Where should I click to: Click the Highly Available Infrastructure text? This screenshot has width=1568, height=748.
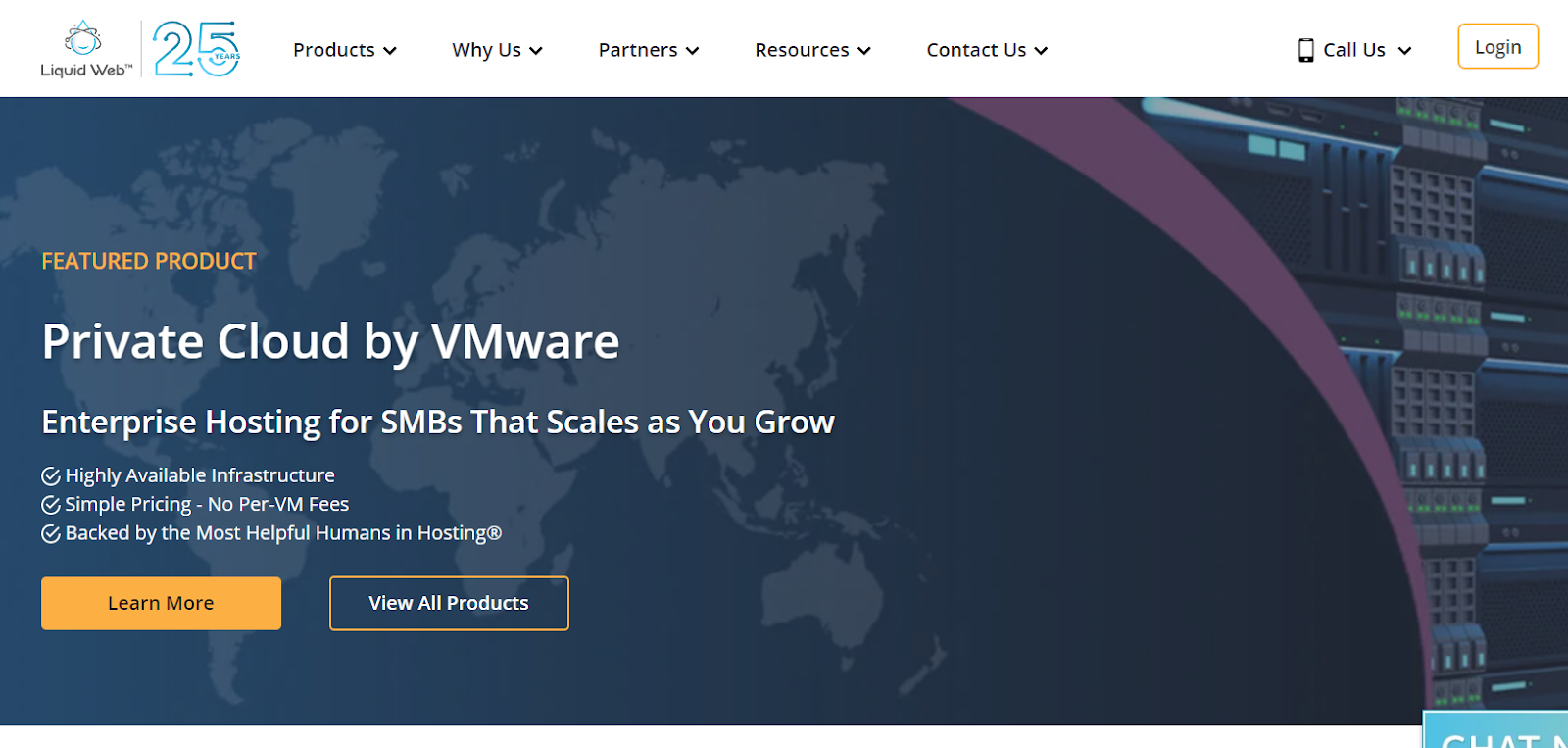click(x=200, y=475)
